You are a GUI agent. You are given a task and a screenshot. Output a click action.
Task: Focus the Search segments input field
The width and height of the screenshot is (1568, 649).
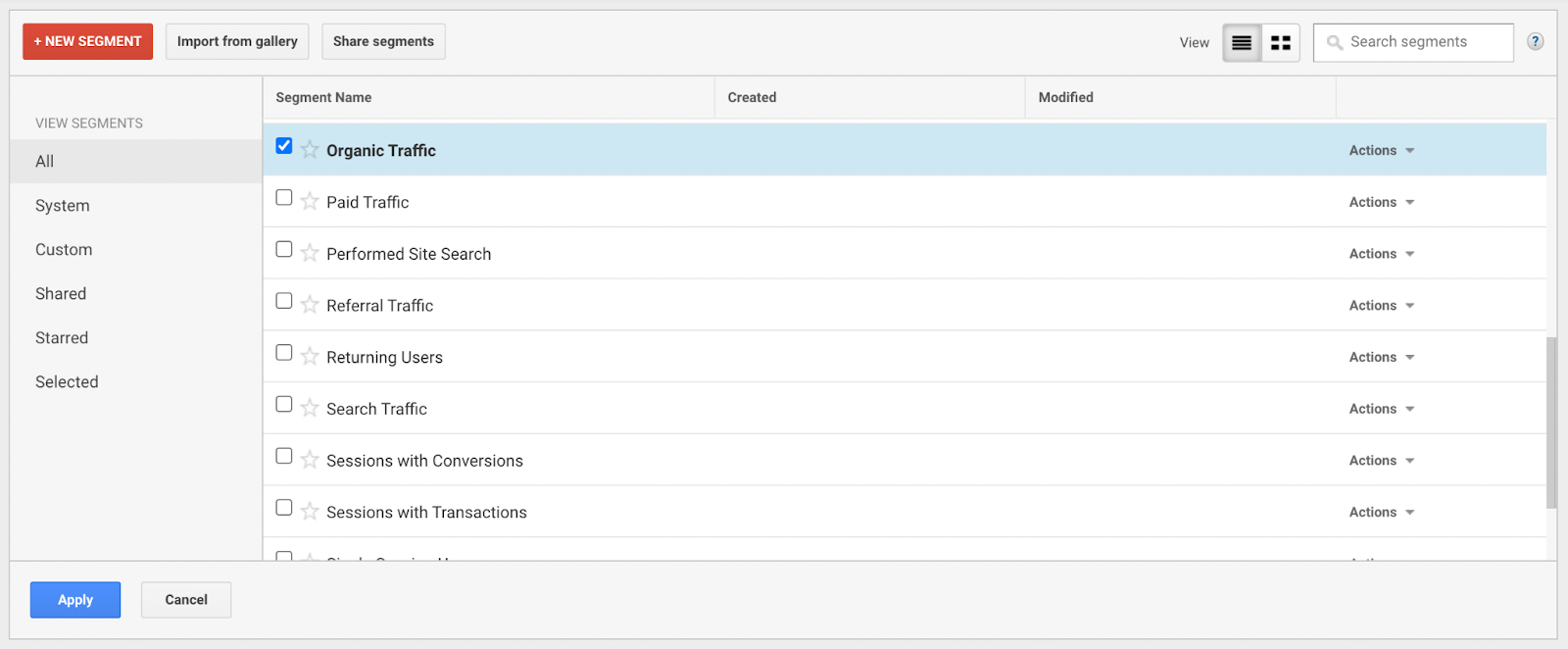[x=1413, y=42]
